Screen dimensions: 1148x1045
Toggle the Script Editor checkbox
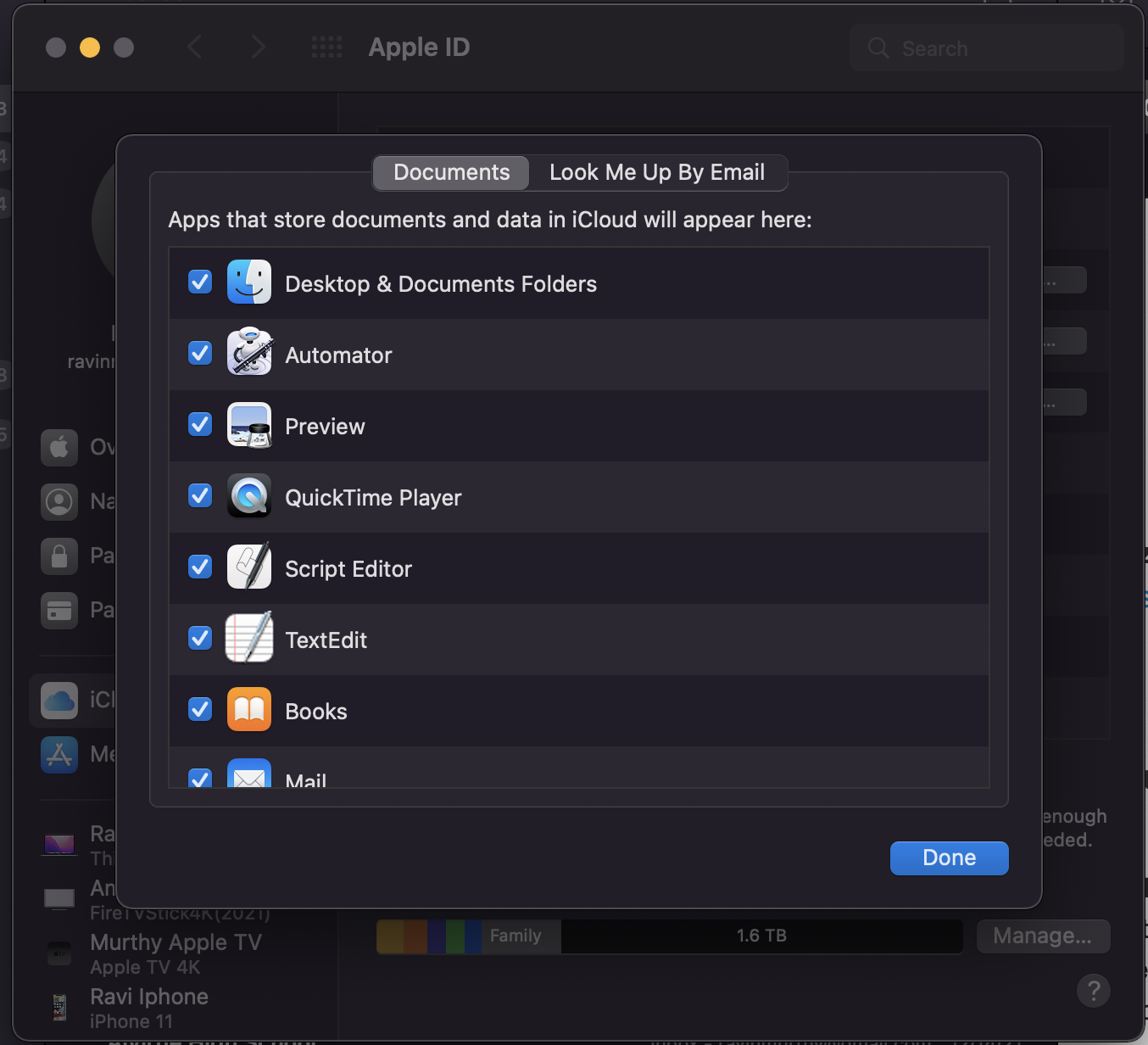(200, 567)
